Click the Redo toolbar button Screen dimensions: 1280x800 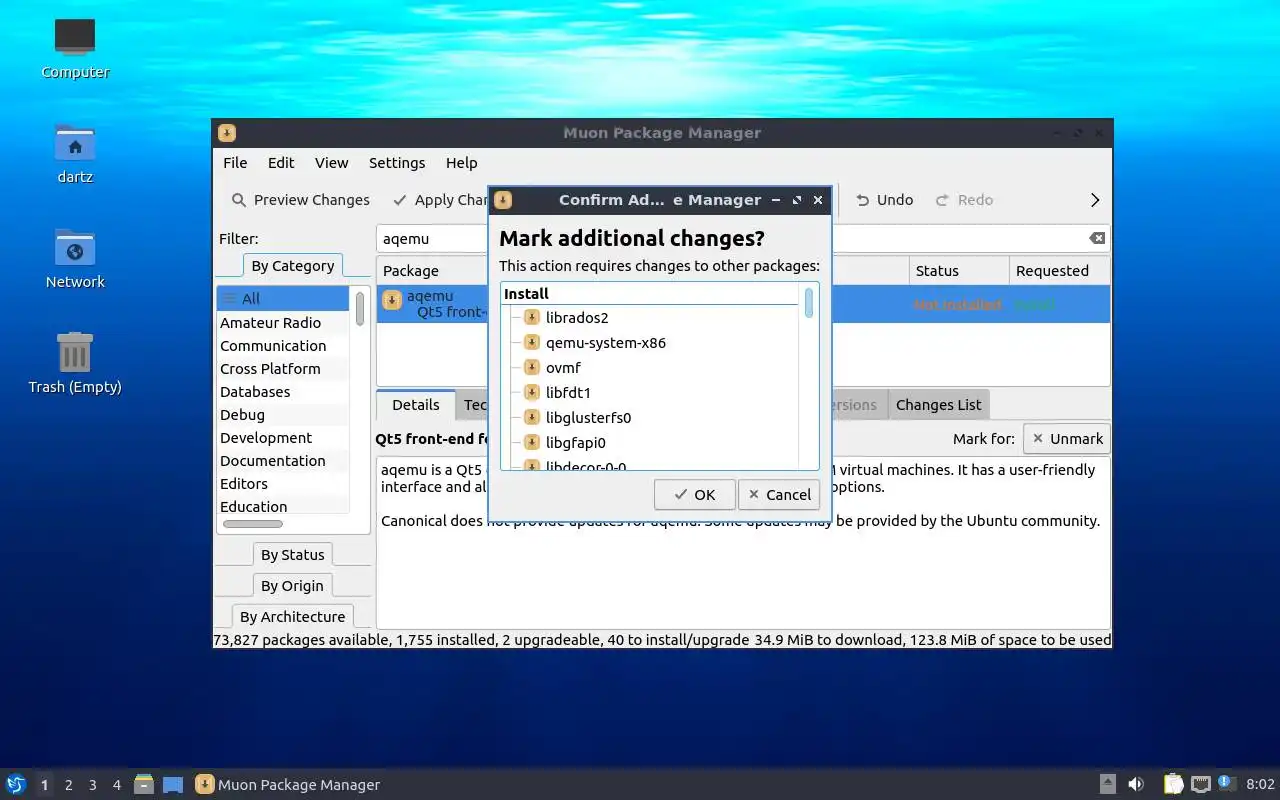(x=965, y=200)
